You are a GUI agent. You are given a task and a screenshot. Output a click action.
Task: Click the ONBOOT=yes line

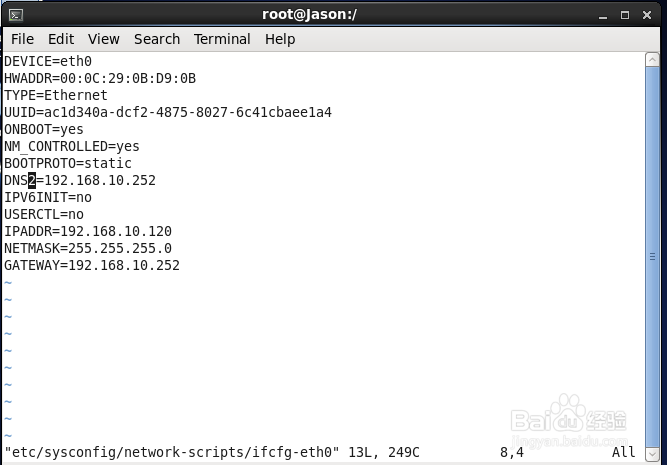tap(44, 129)
